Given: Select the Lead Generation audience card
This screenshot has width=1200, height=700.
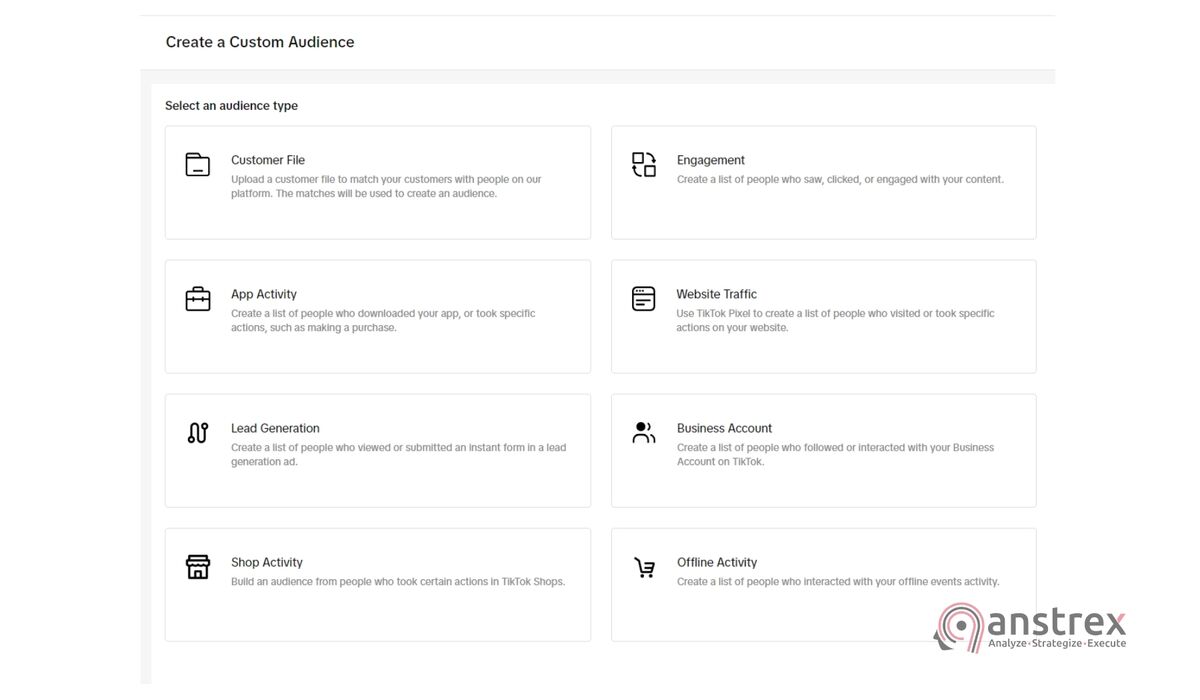Looking at the screenshot, I should click(377, 450).
